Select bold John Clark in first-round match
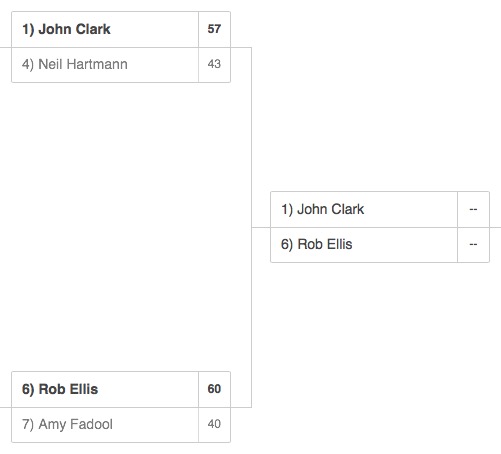This screenshot has height=454, width=501. click(x=105, y=29)
